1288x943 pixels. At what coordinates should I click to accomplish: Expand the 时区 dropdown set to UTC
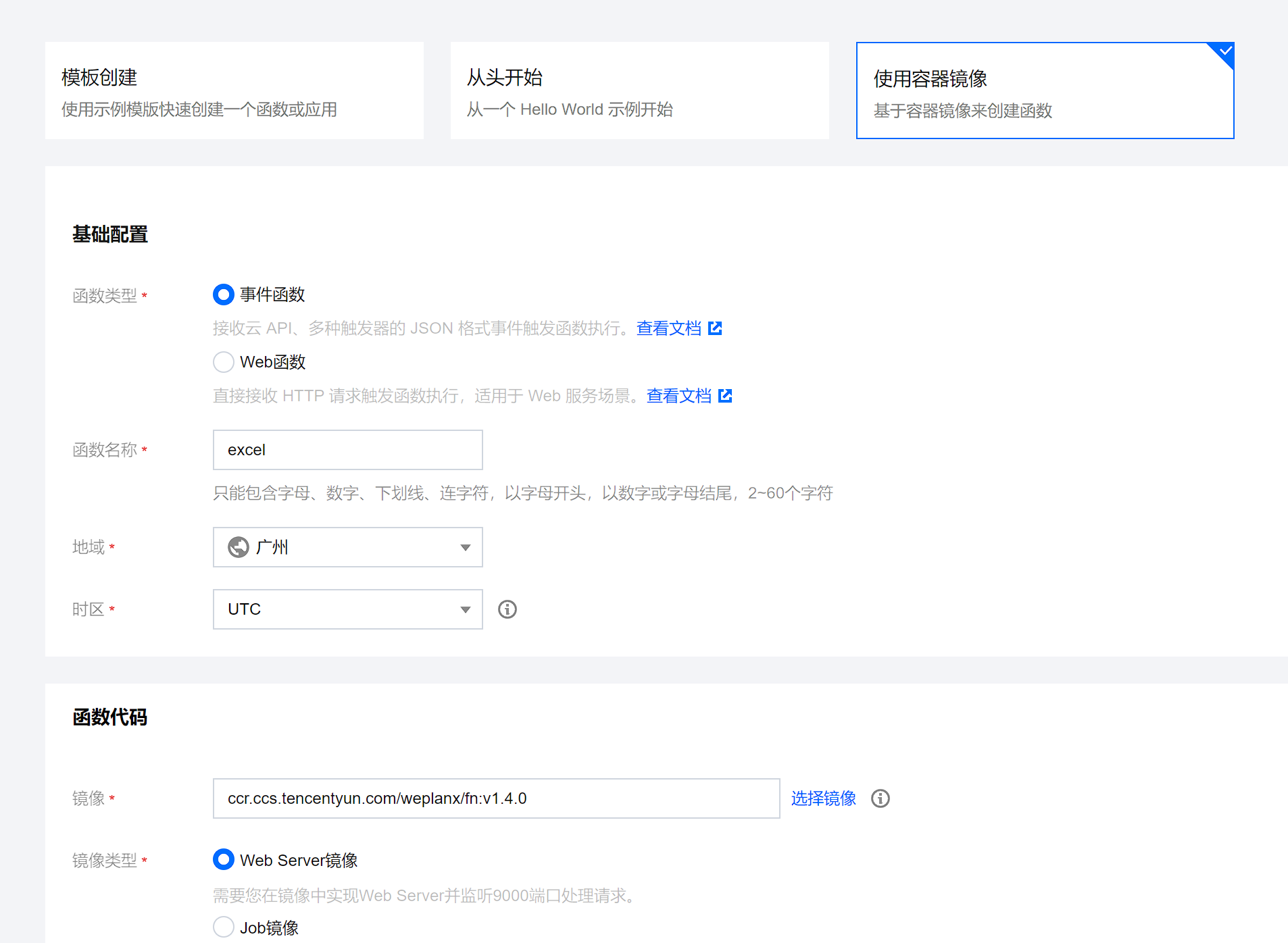[347, 609]
